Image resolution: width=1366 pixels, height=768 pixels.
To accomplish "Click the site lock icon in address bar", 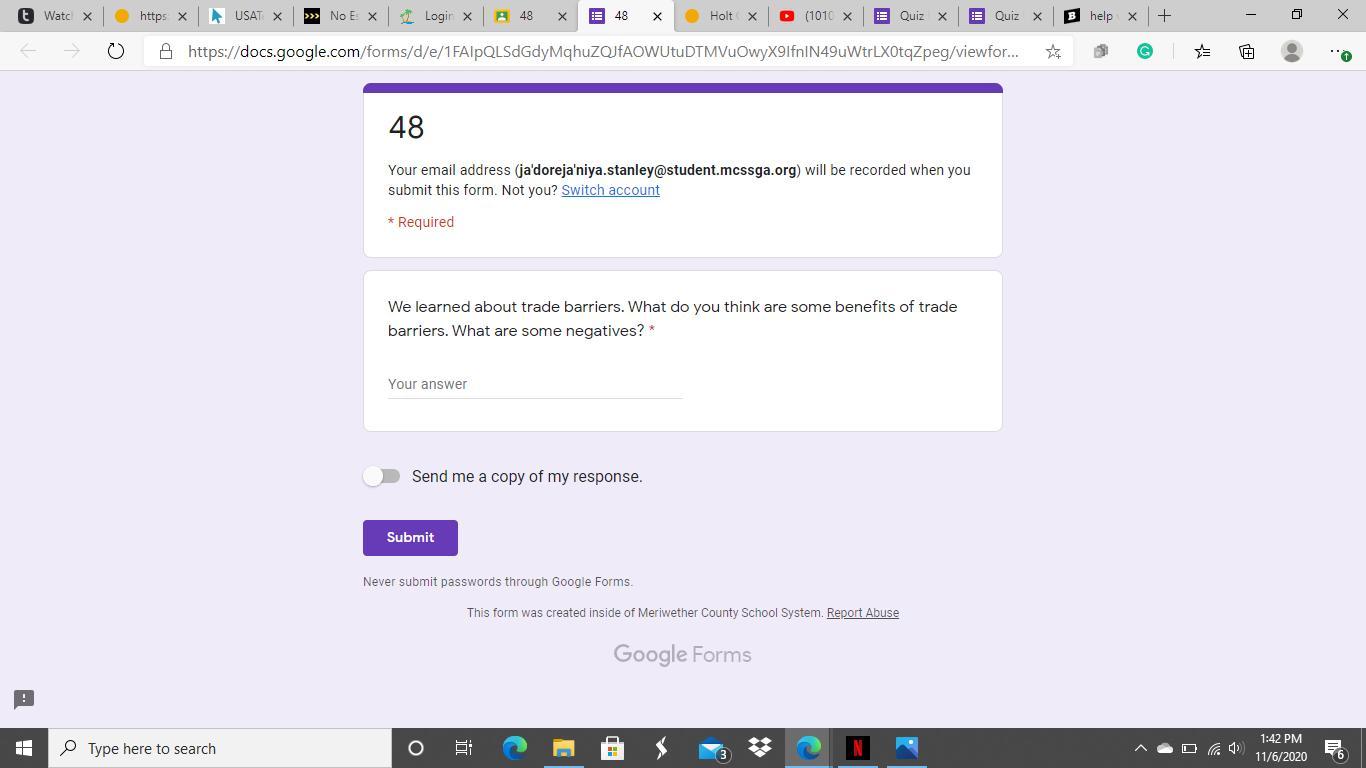I will (166, 51).
